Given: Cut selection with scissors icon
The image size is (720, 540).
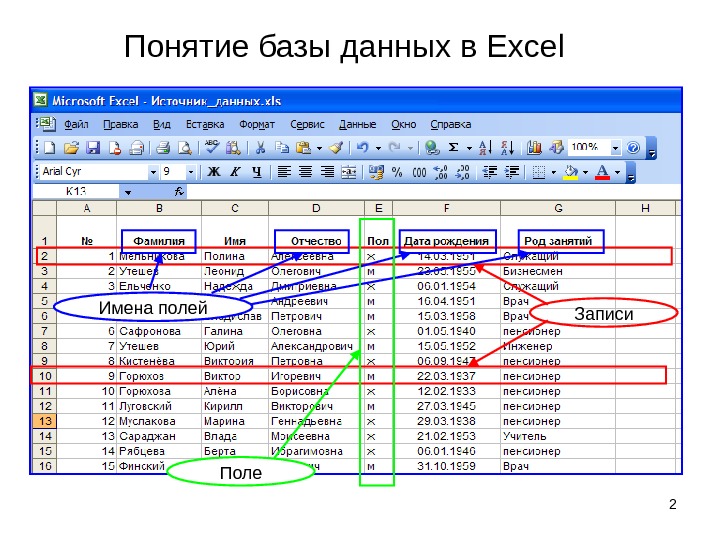Looking at the screenshot, I should tap(260, 148).
